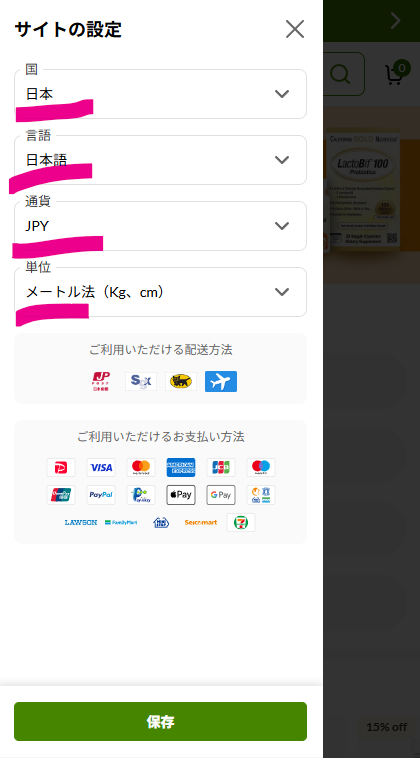Click the 7-Eleven payment icon
Viewport: 420px width, 758px height.
coord(241,523)
